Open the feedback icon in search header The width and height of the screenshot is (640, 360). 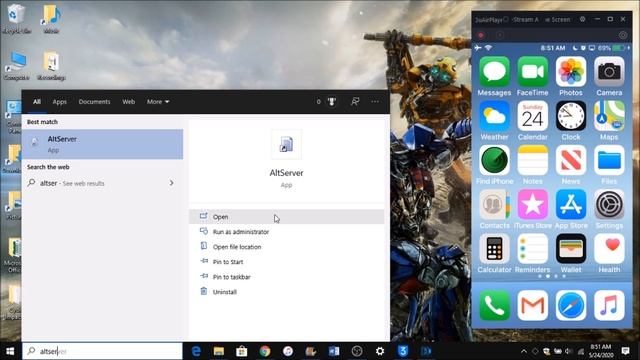(x=355, y=102)
